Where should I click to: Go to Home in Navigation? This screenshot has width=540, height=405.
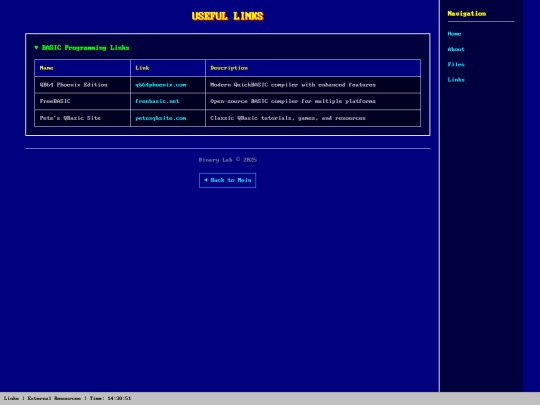[454, 34]
